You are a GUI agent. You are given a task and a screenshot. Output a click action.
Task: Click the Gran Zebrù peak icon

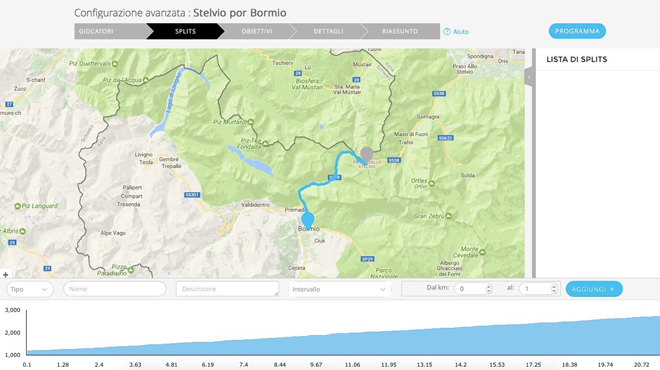click(449, 216)
